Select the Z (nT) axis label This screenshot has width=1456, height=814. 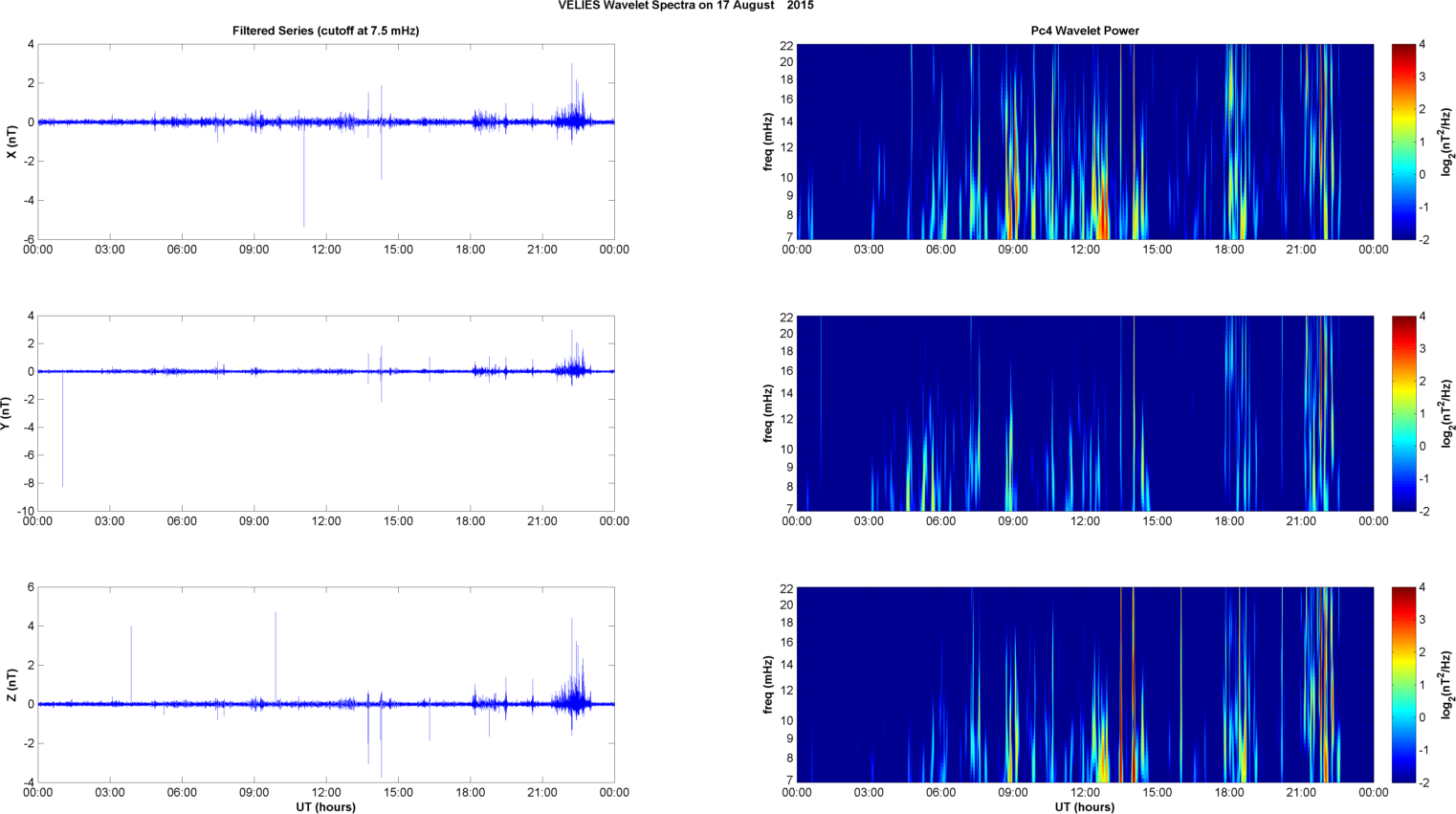click(x=11, y=685)
